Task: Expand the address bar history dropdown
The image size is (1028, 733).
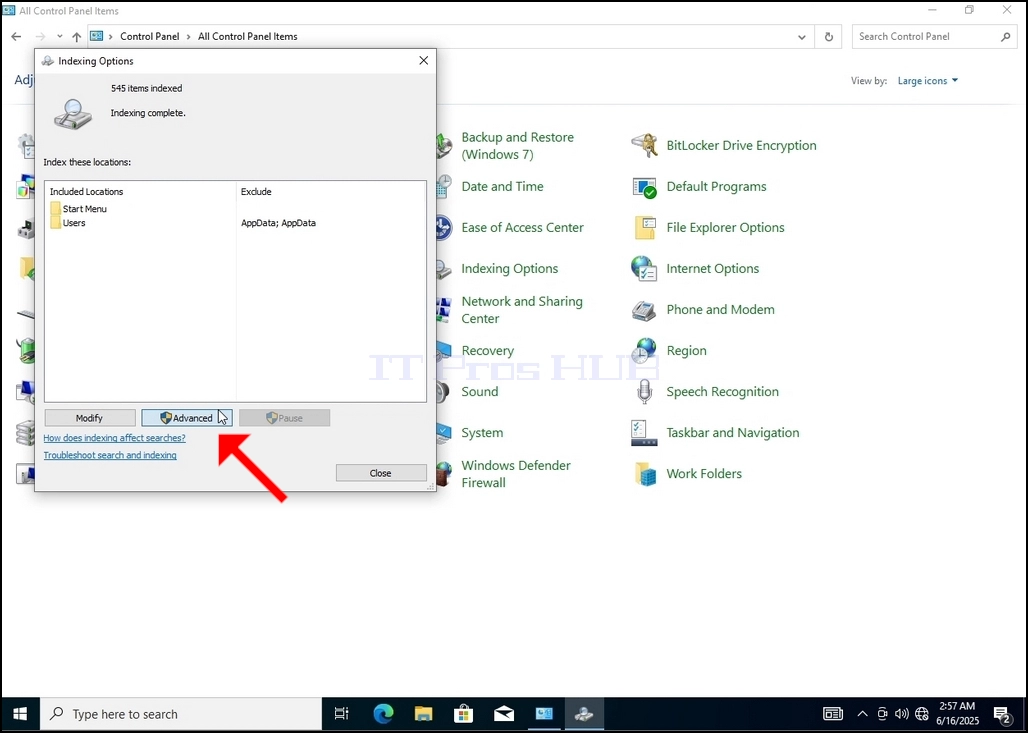Action: pos(802,37)
